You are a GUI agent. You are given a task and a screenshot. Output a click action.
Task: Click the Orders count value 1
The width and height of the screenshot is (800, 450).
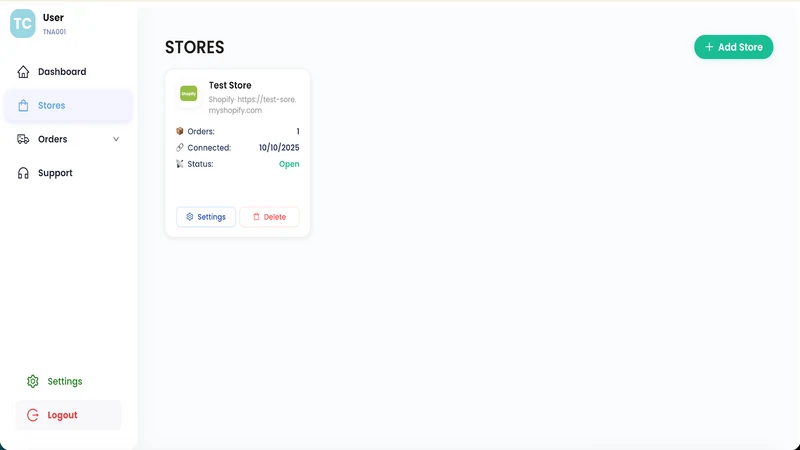pos(298,131)
